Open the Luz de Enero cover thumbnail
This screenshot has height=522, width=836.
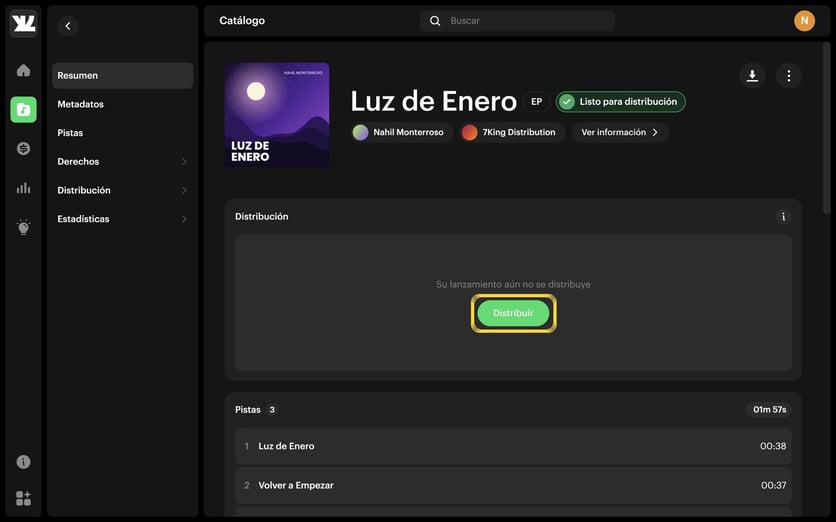click(277, 115)
